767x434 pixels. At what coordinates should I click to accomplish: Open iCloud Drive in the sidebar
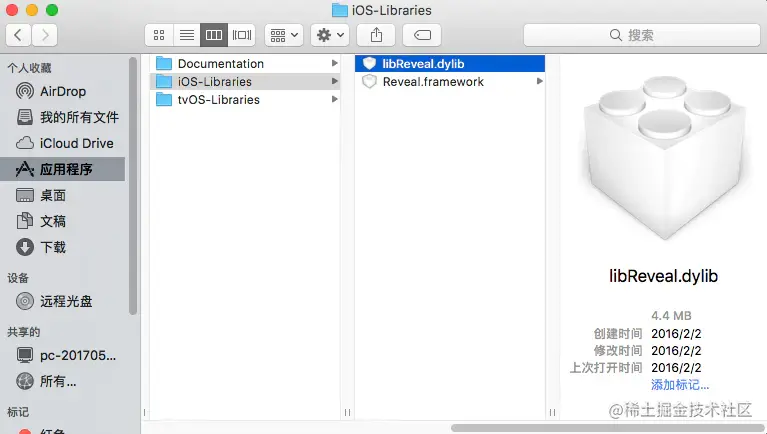(63, 143)
